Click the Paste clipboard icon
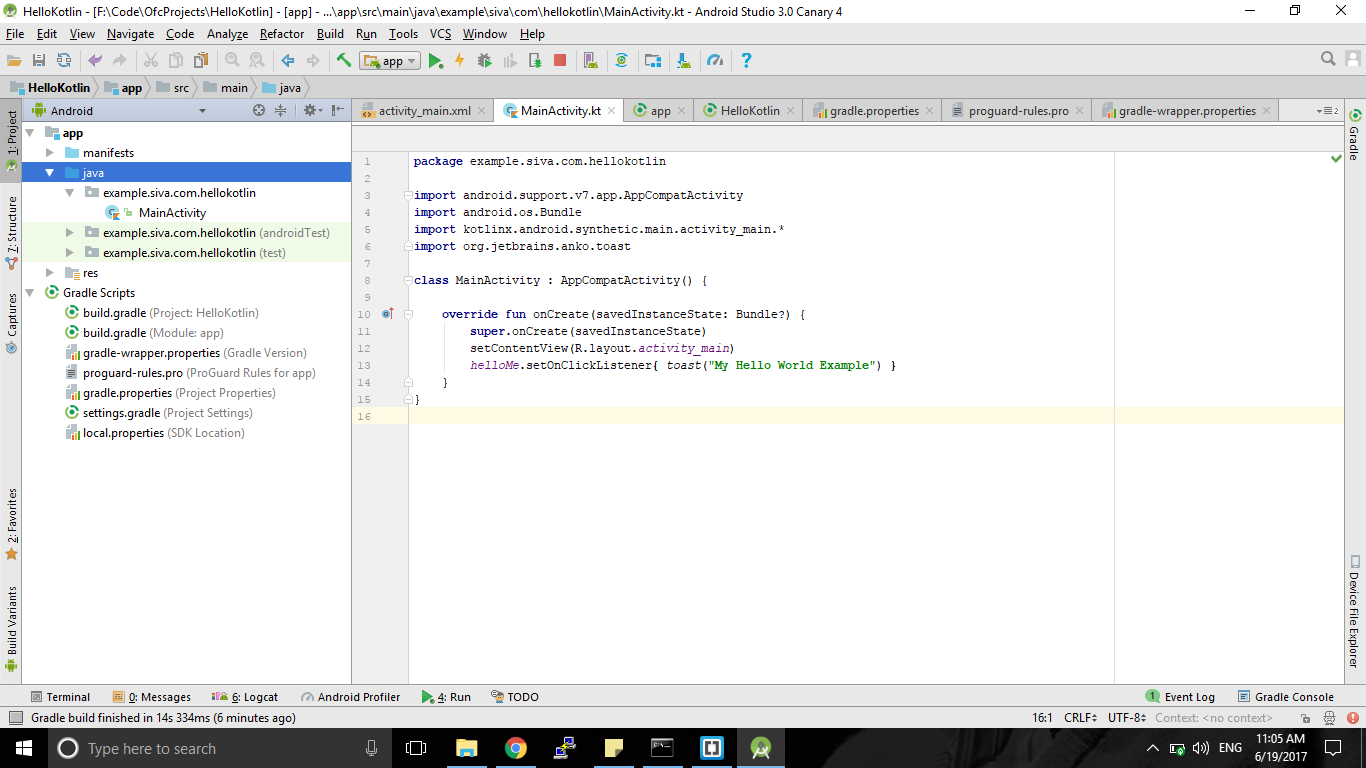1366x768 pixels. pyautogui.click(x=200, y=60)
